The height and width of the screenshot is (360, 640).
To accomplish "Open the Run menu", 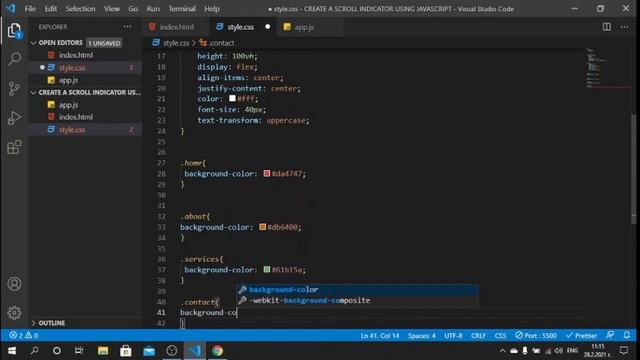I will click(153, 9).
